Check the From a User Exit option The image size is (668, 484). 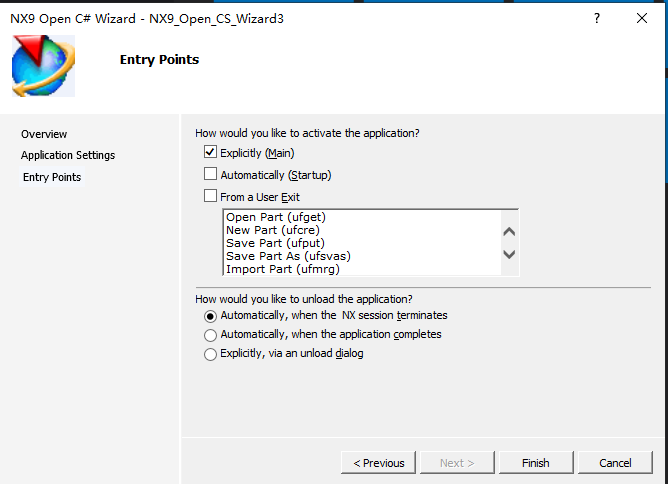click(x=210, y=197)
